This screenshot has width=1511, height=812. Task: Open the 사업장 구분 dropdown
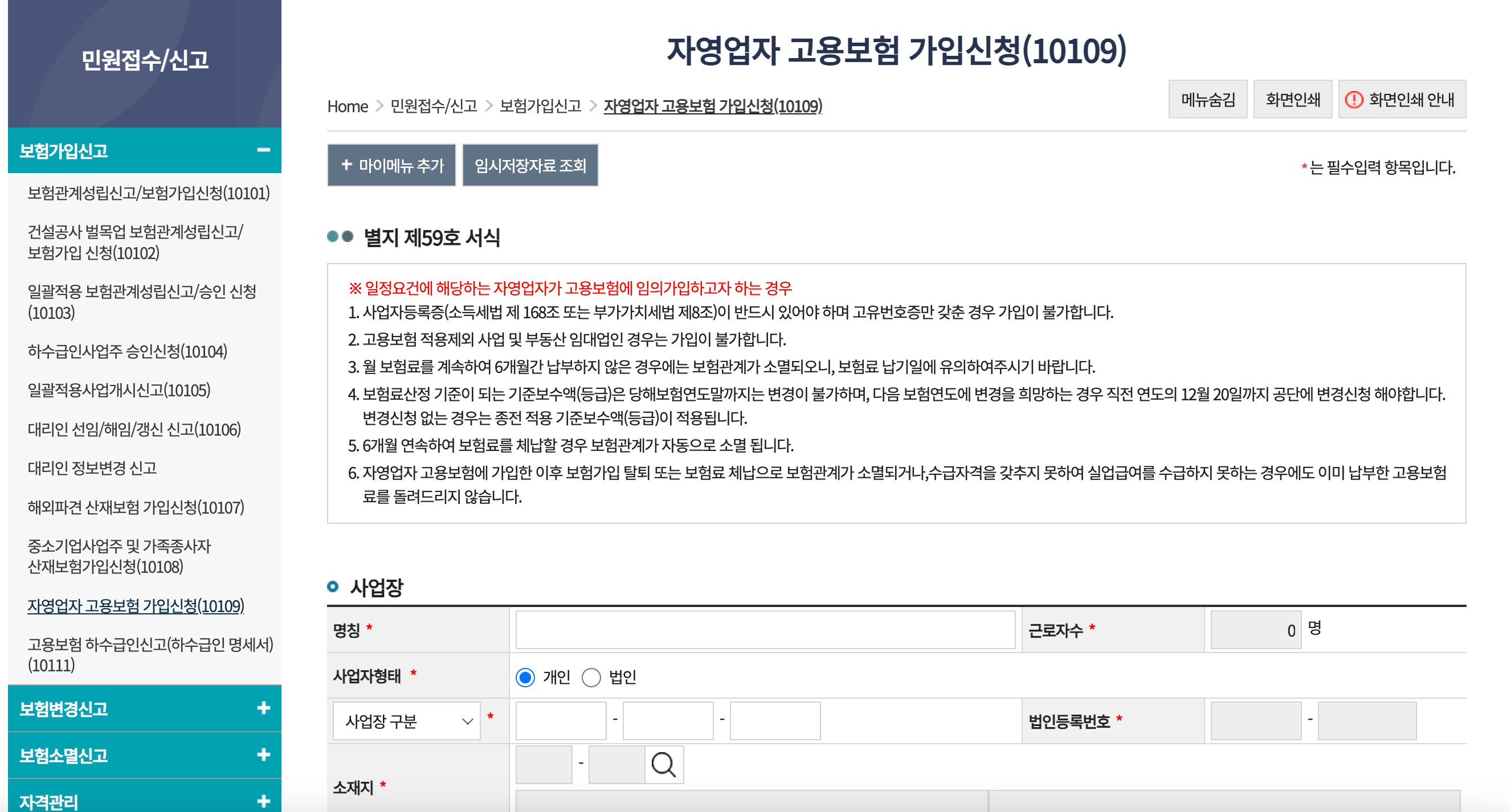pos(406,720)
